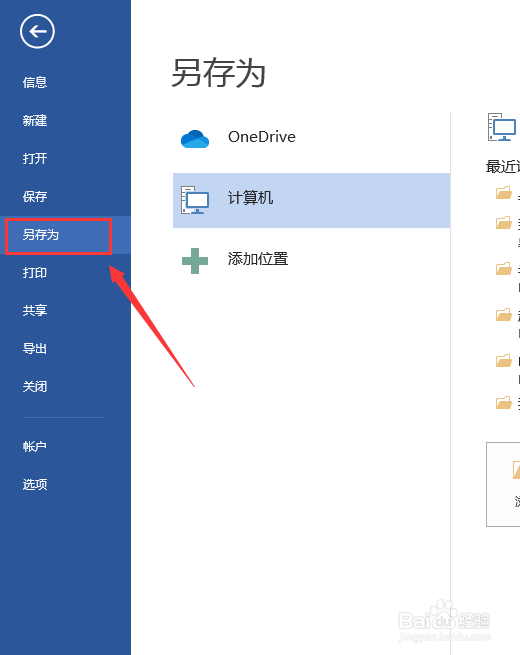
Task: Open 选项 settings
Action: point(35,485)
